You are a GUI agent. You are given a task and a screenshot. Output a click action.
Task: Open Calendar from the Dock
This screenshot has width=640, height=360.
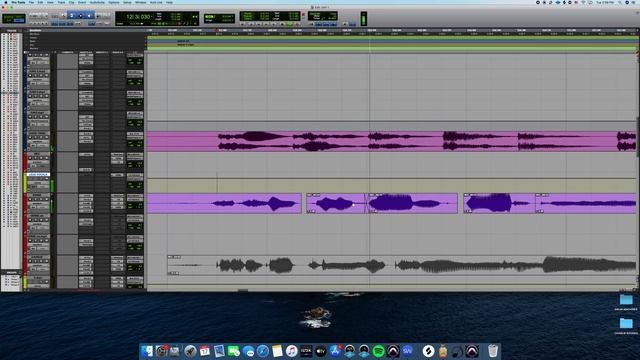coord(204,351)
